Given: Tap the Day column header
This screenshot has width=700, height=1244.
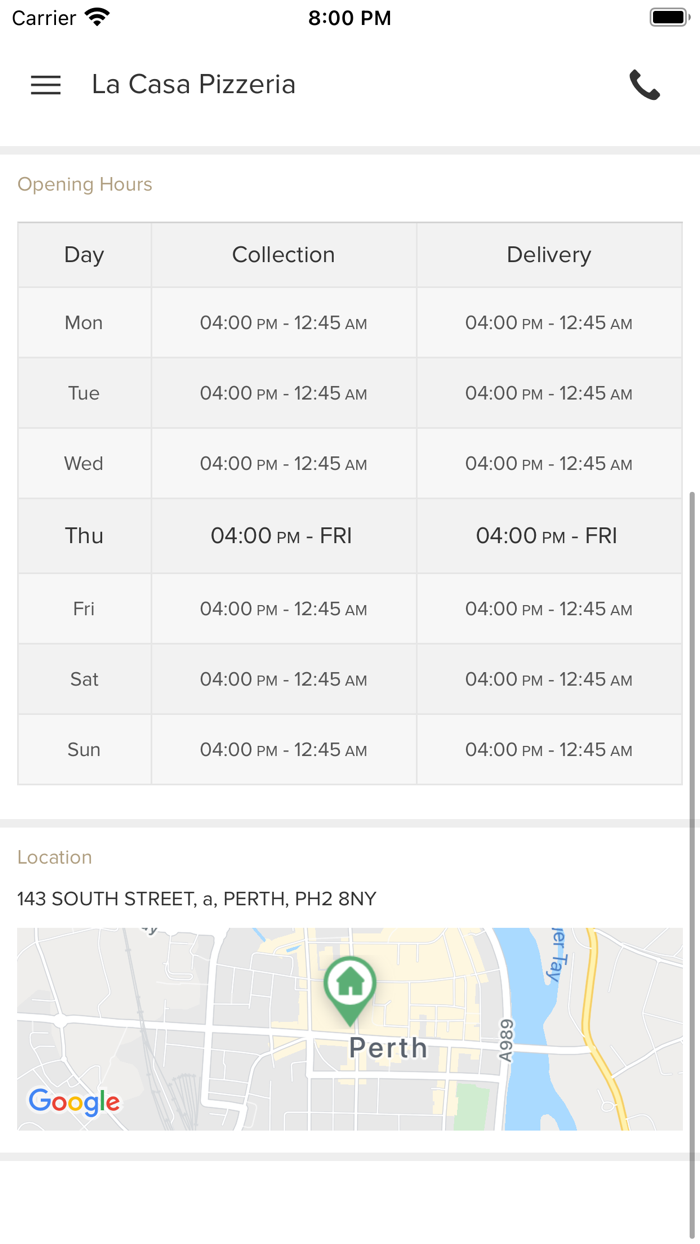Looking at the screenshot, I should point(84,255).
